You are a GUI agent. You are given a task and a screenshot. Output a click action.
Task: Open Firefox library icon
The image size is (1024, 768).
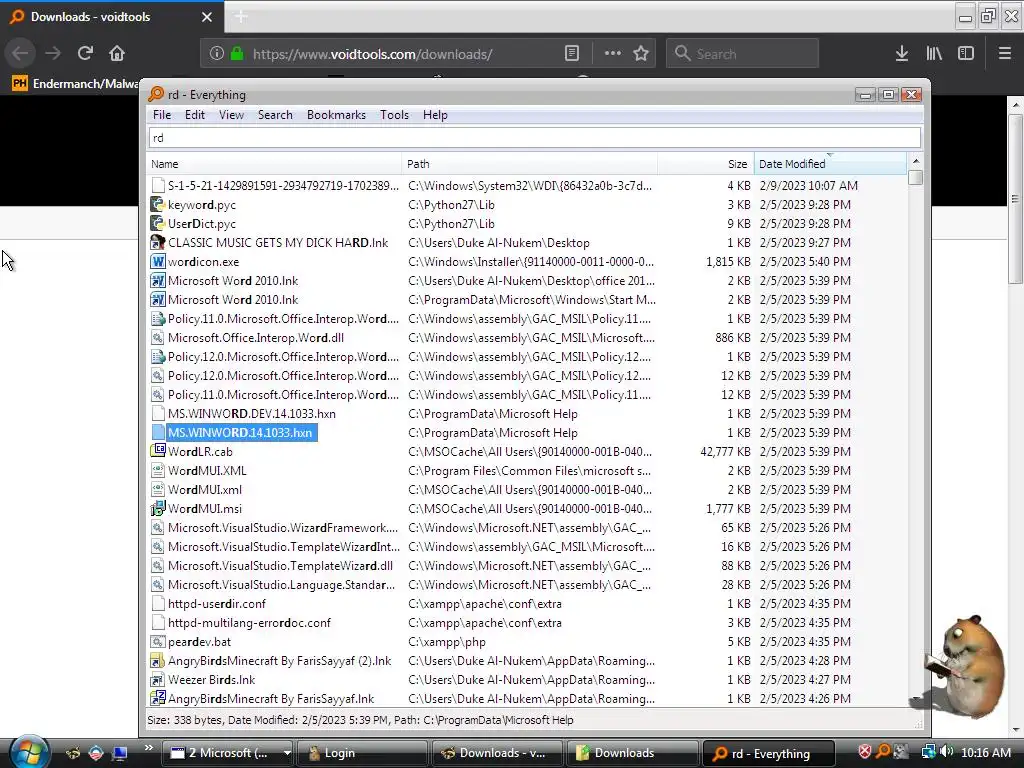(934, 54)
